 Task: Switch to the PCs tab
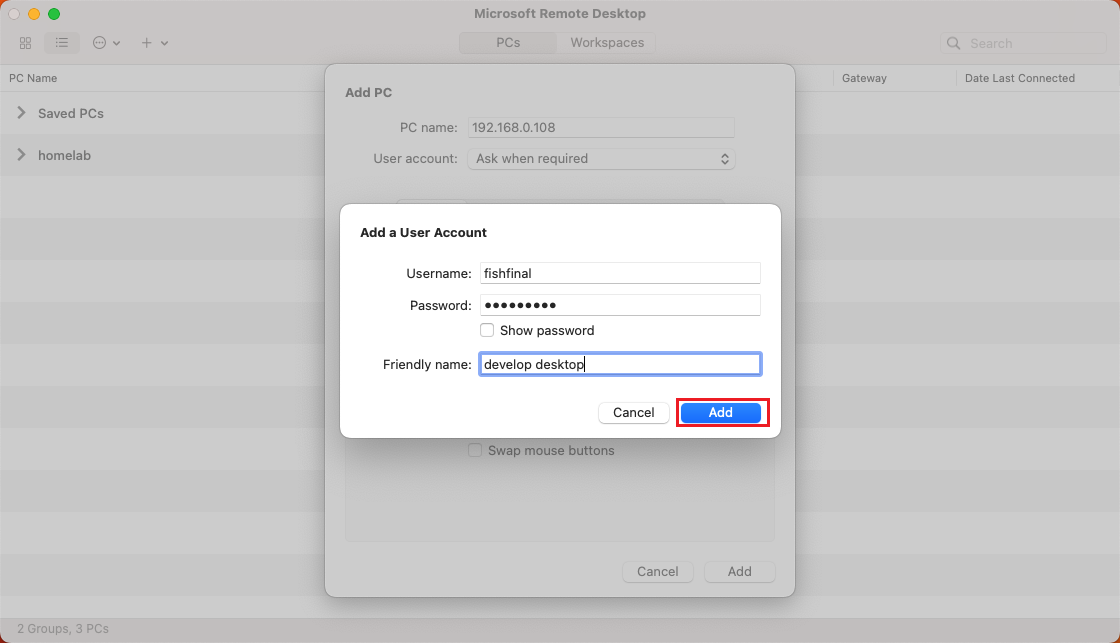508,43
